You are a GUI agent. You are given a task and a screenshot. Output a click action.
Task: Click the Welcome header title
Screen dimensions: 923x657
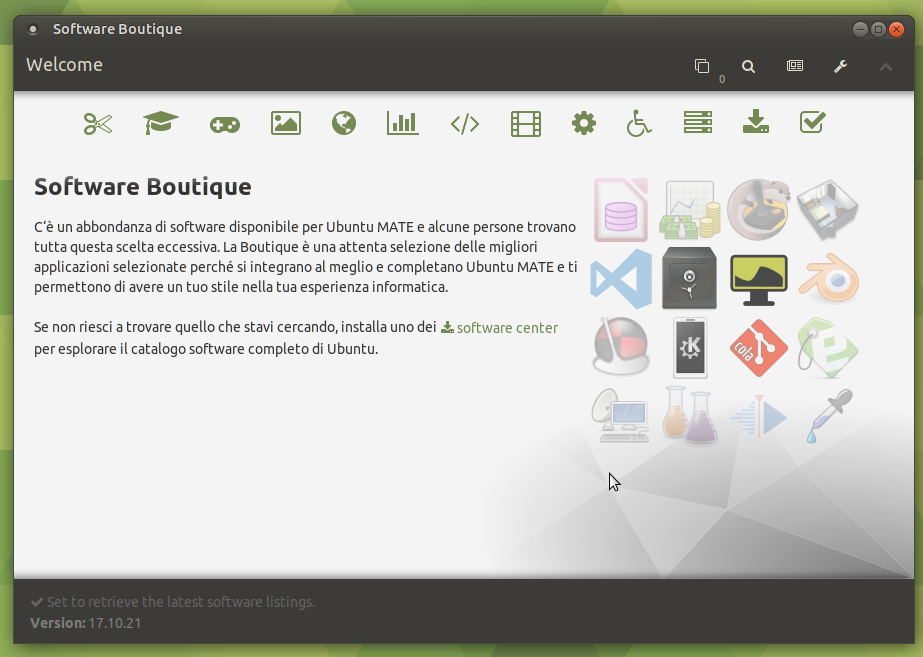(64, 65)
